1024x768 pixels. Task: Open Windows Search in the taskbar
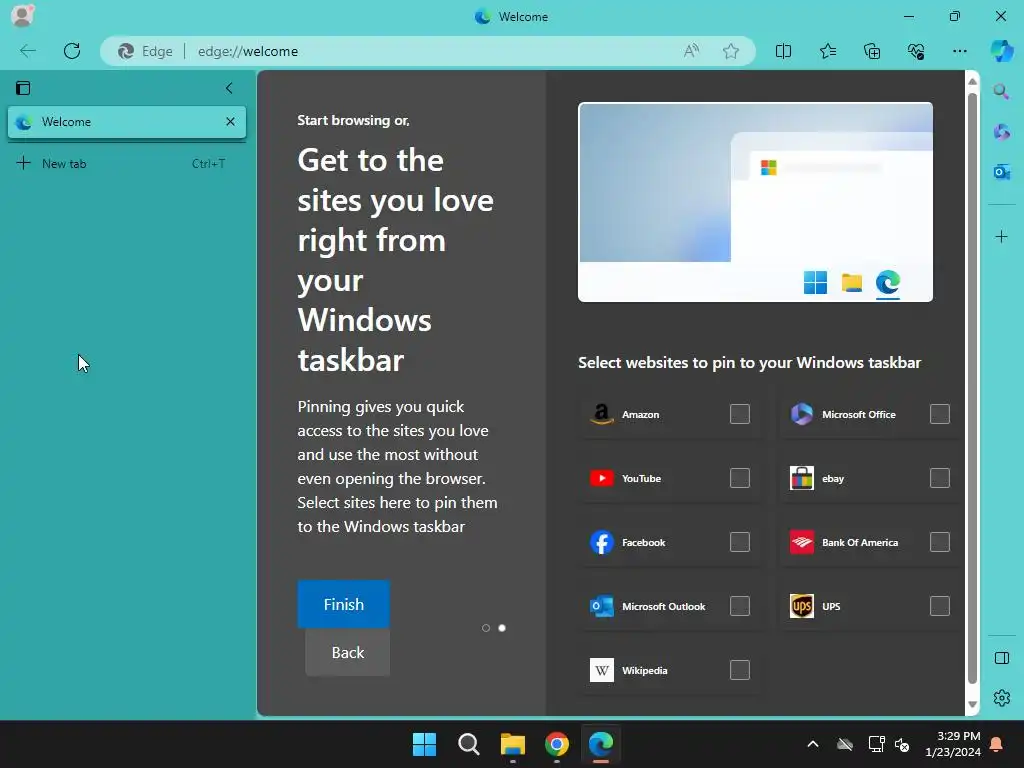point(468,744)
